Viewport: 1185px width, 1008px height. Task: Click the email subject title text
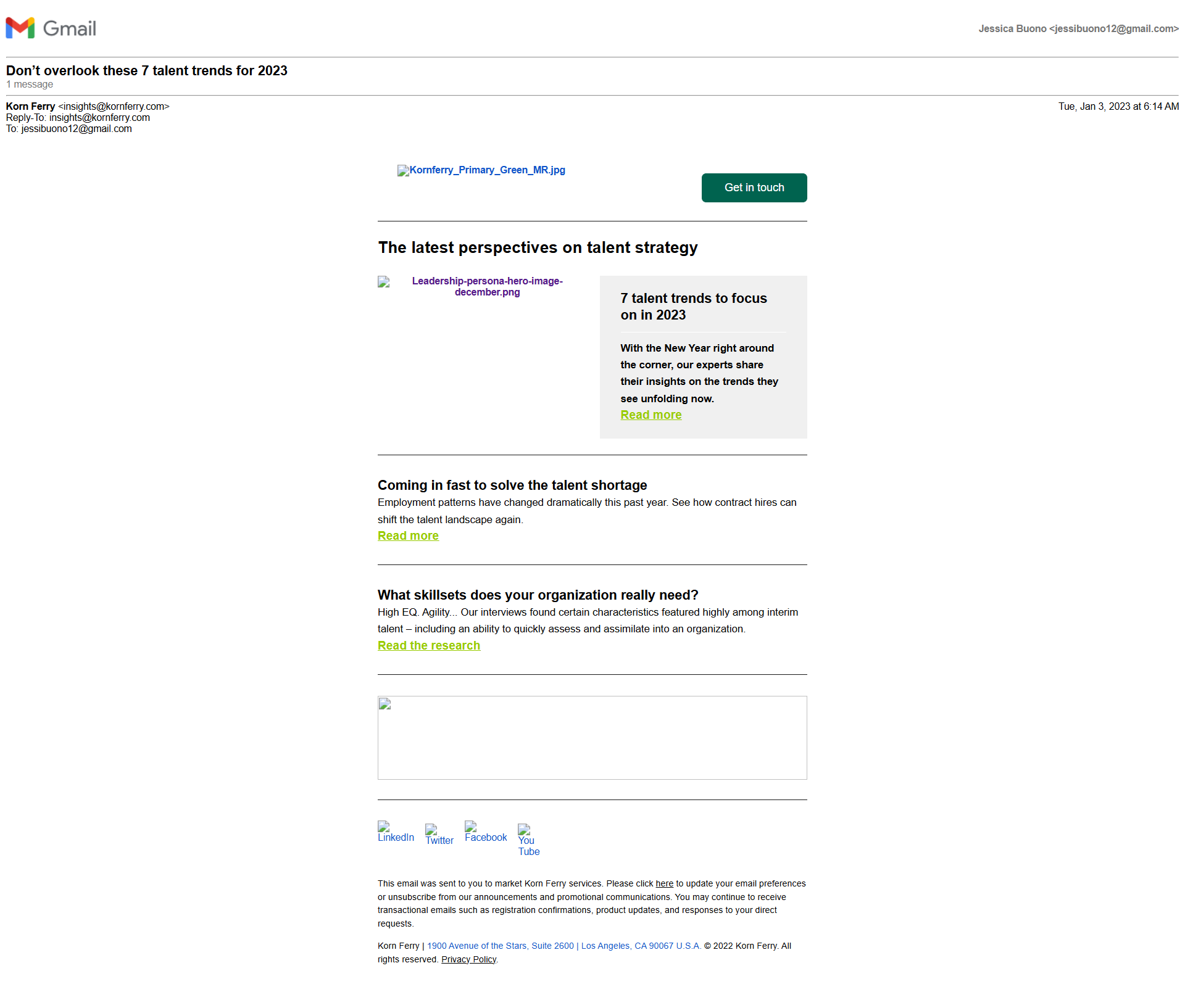coord(147,71)
